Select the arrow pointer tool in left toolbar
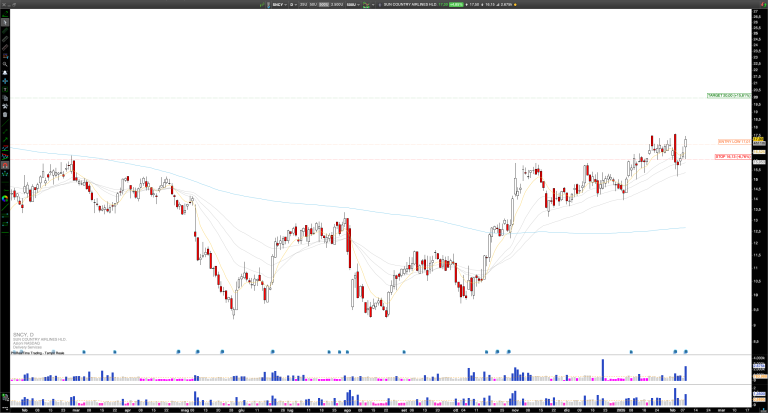 pyautogui.click(x=5, y=21)
